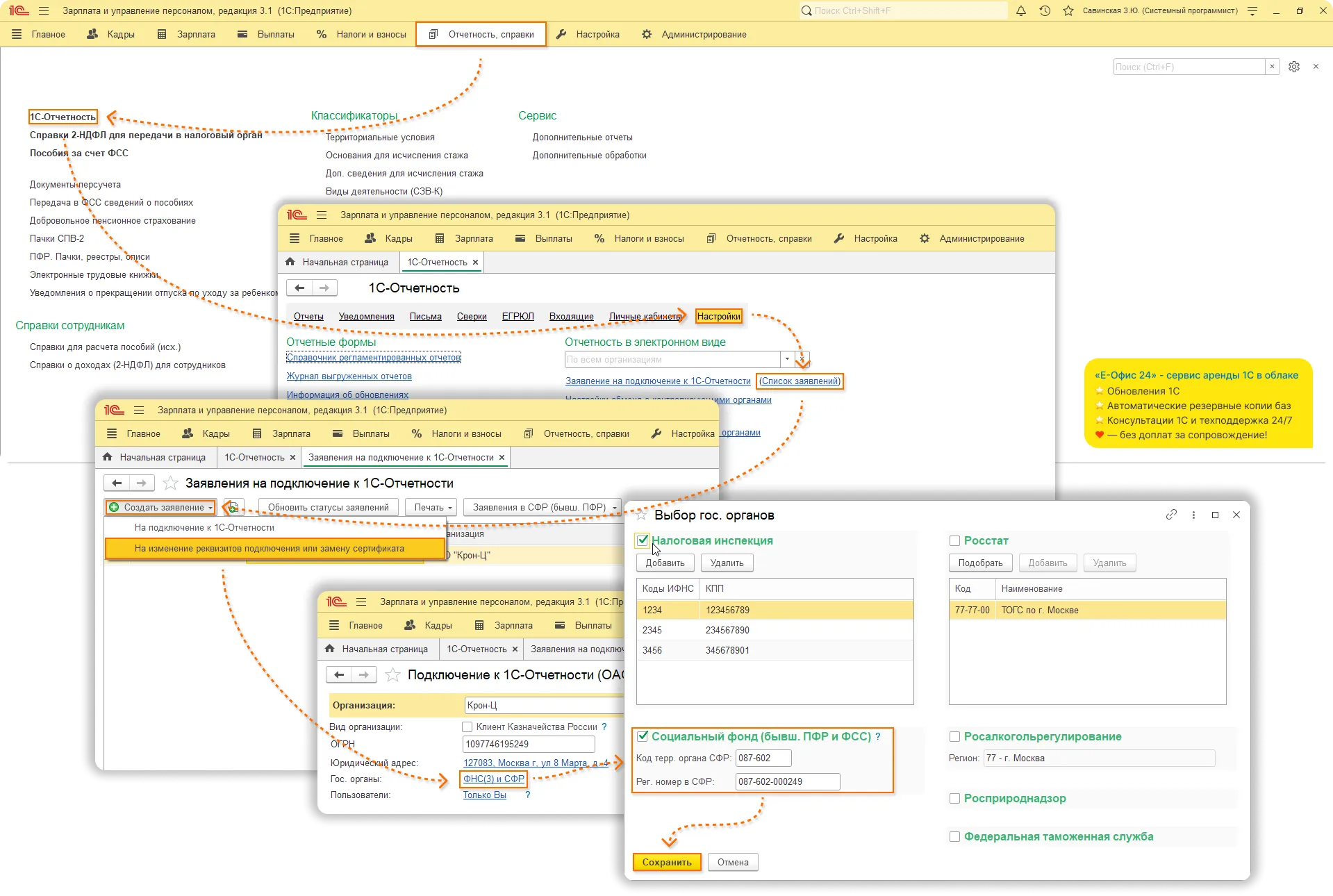Open the history clock icon in title bar
The image size is (1333, 896).
coord(1045,10)
